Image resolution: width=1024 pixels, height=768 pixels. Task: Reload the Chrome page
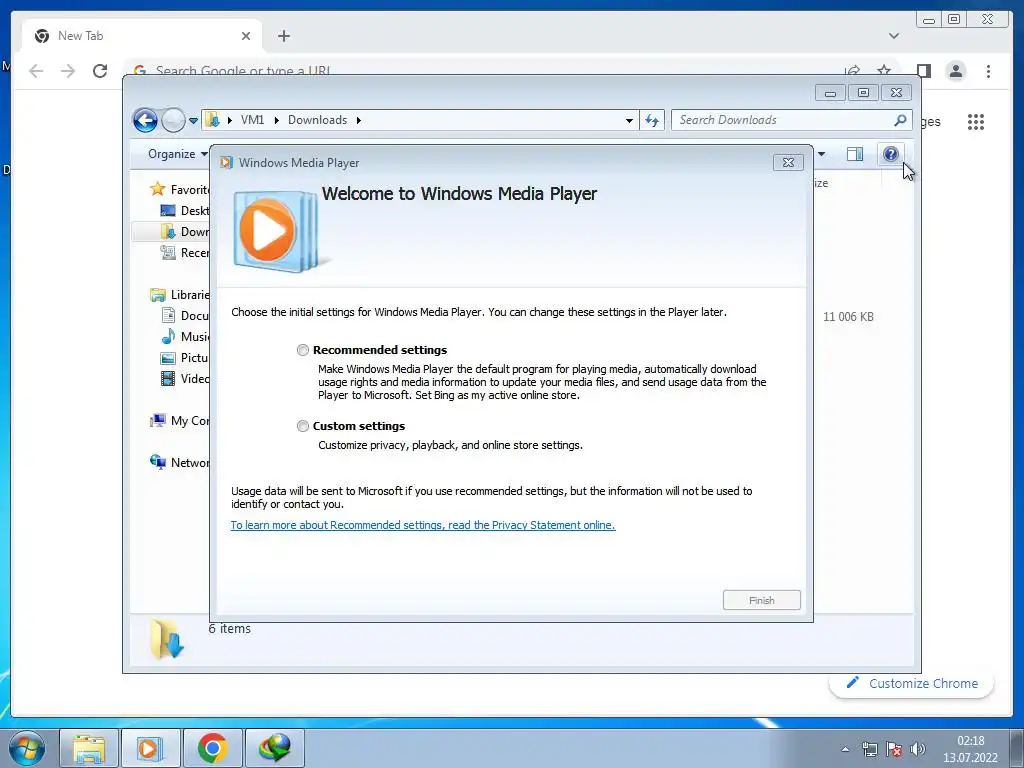100,71
